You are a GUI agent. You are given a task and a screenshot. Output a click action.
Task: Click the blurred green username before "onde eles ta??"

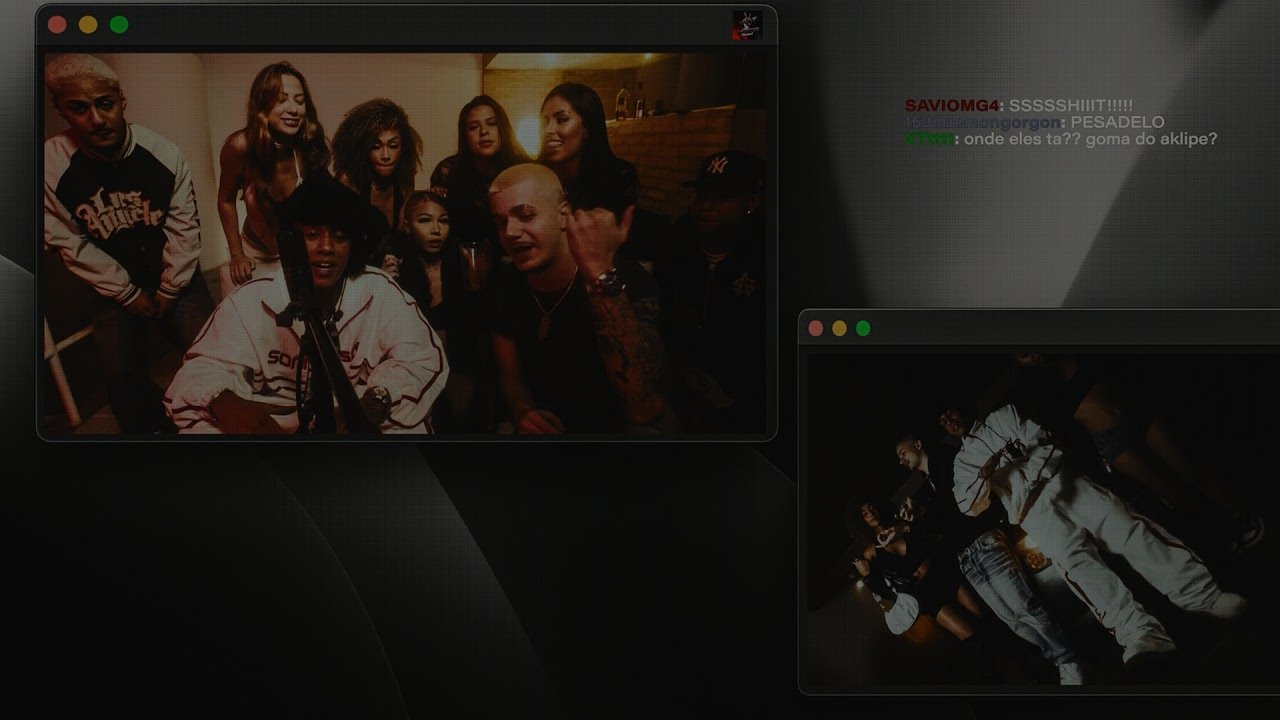[929, 139]
